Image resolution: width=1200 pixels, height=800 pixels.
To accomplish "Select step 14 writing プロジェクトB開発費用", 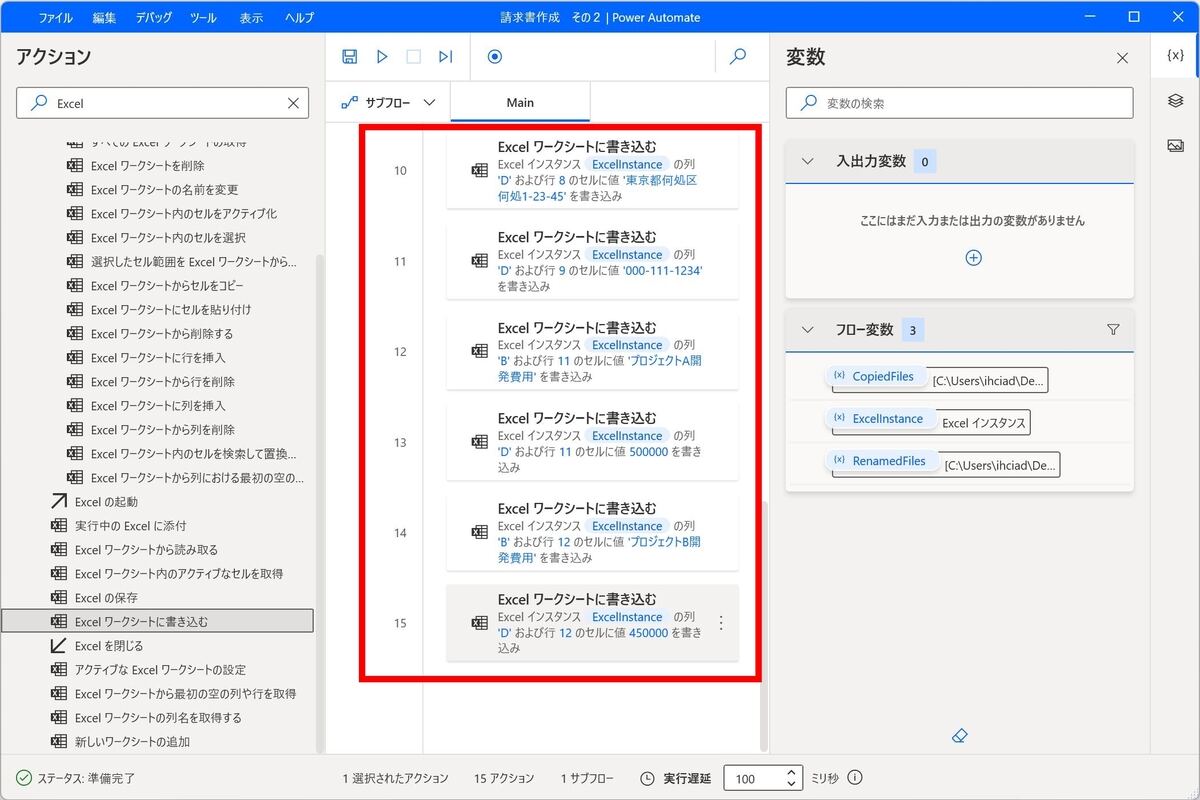I will click(x=592, y=533).
